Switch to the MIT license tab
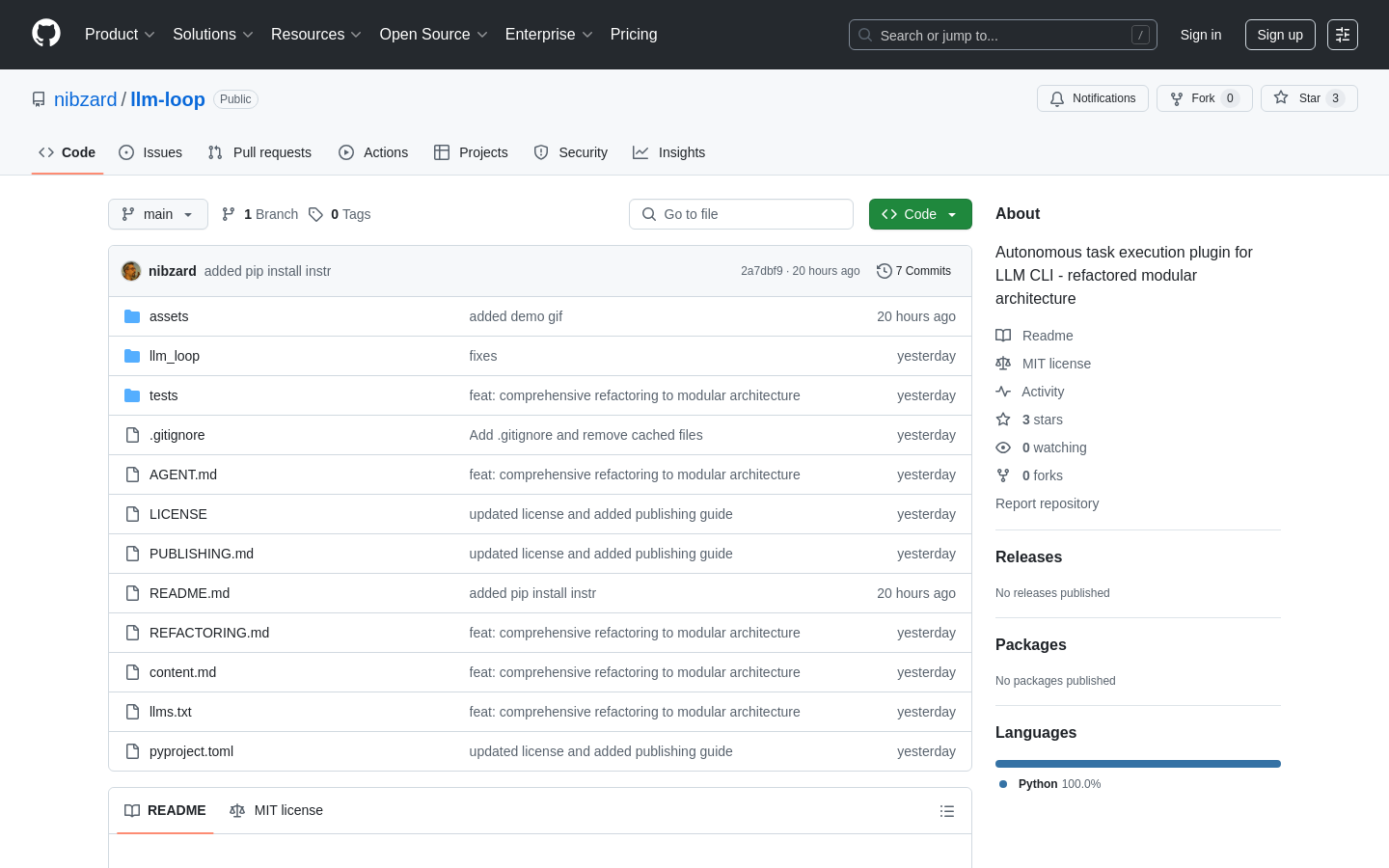Screen dimensions: 1389x868 [276, 810]
